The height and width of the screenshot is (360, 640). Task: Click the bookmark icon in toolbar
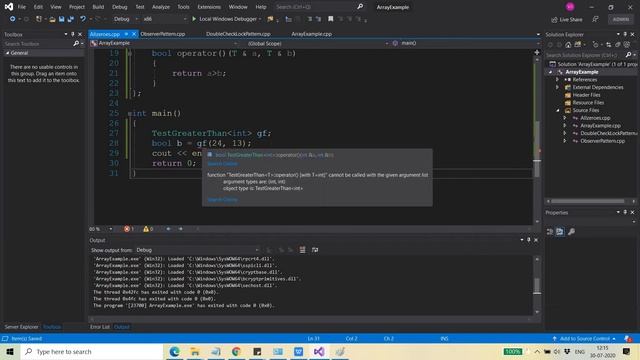click(331, 19)
